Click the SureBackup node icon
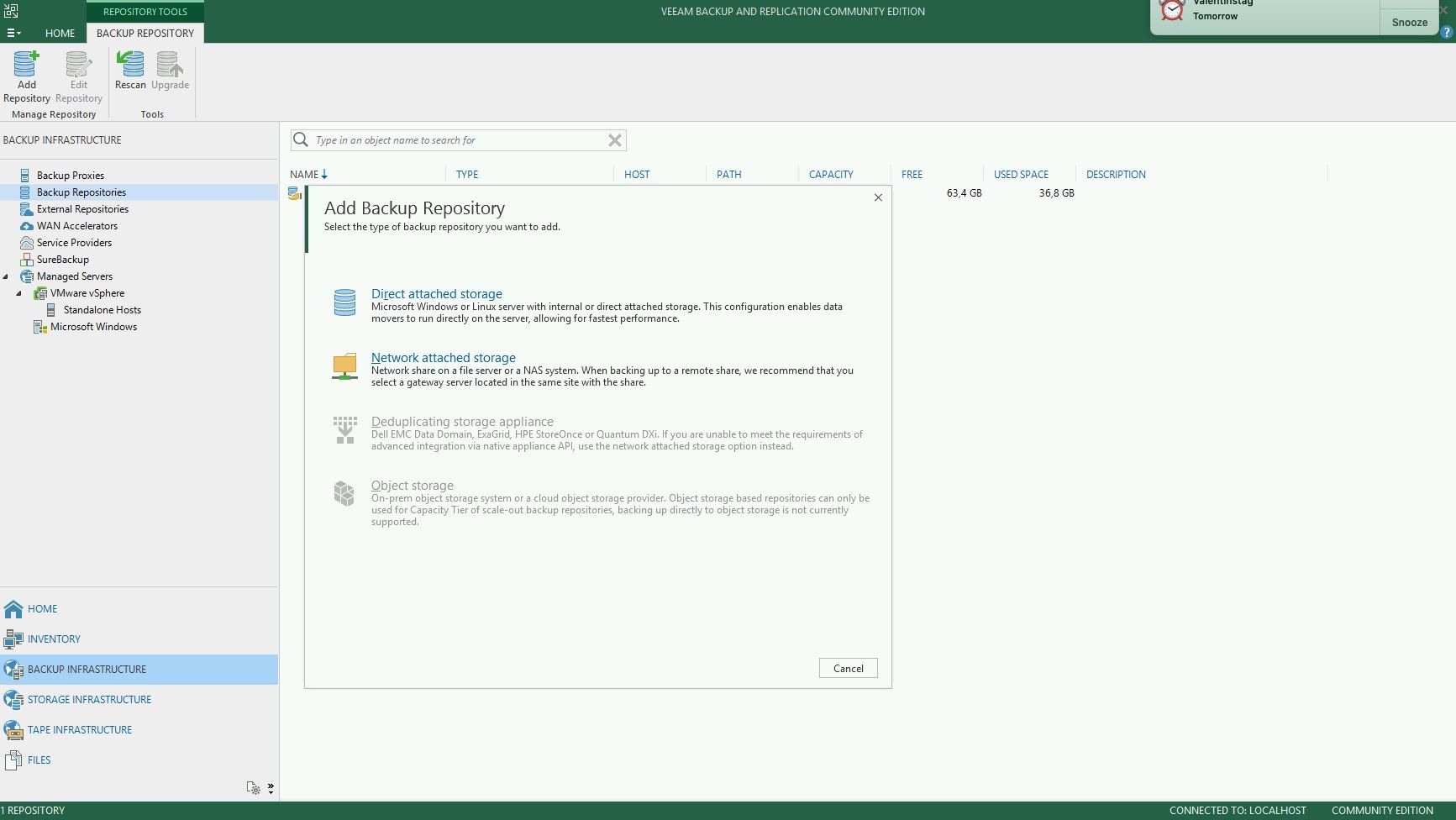The height and width of the screenshot is (820, 1456). (26, 260)
